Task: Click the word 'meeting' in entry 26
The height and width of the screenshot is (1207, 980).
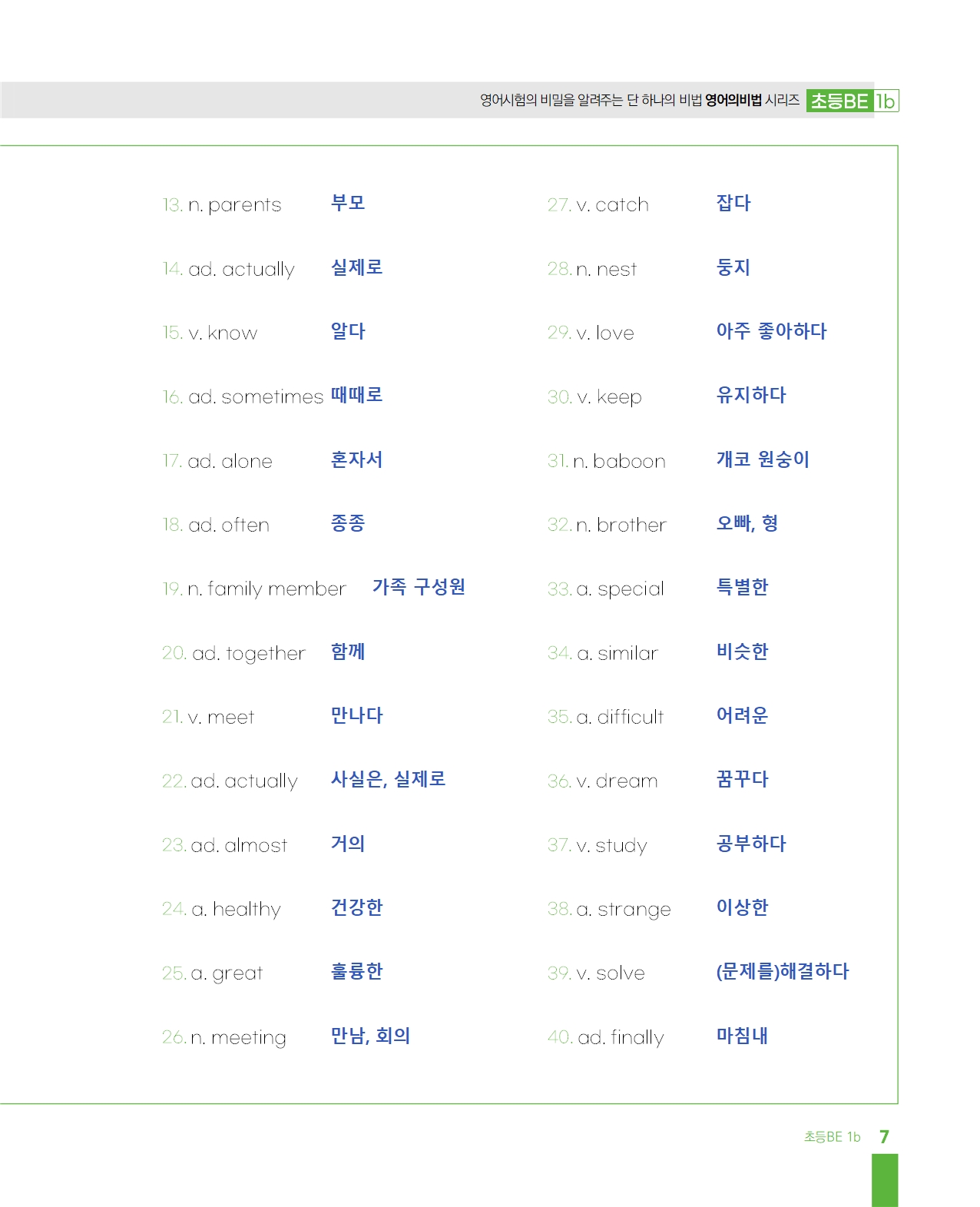Action: tap(248, 1038)
